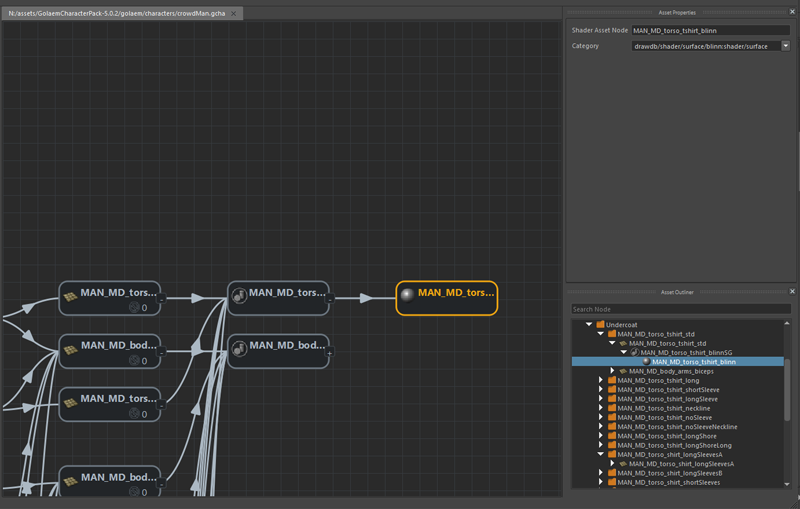Expand the MAN_MD_bod... shading group plus toggle

pos(330,352)
